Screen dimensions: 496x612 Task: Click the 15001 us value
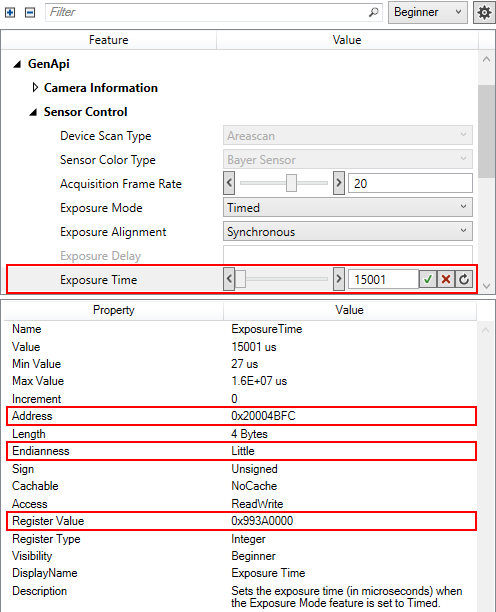click(254, 347)
